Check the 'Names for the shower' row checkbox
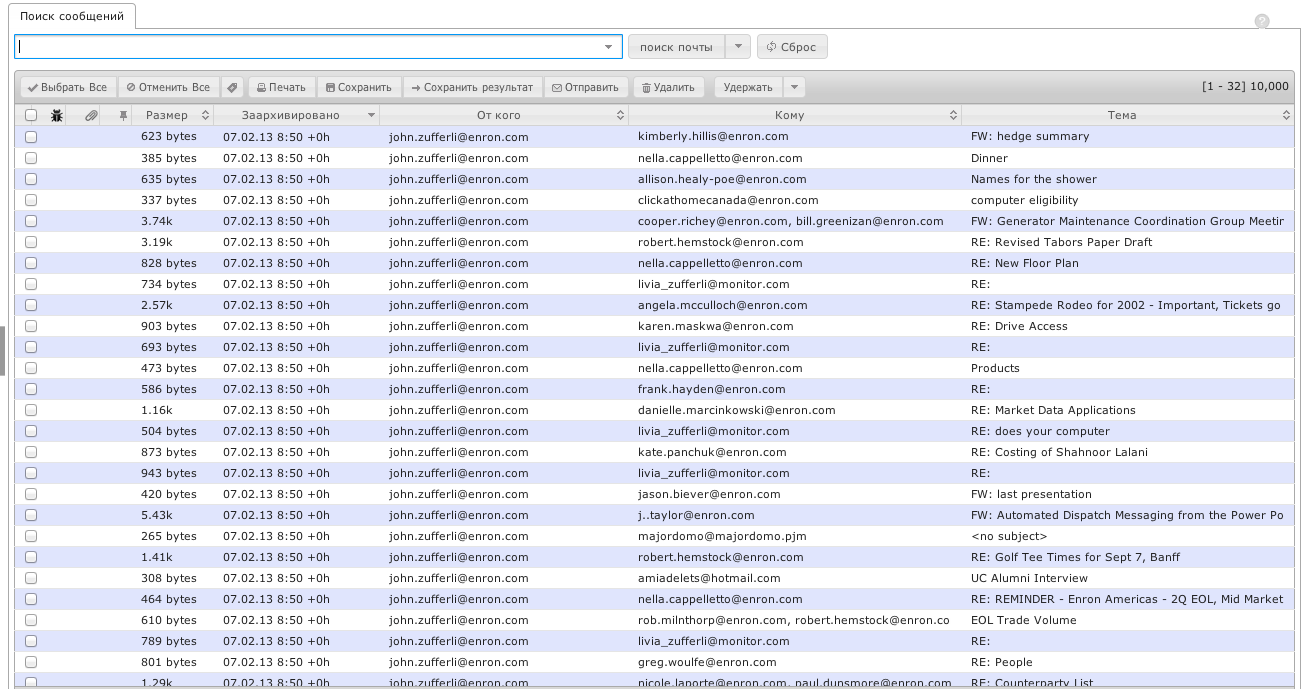Screen dimensions: 1302x689 (31, 179)
